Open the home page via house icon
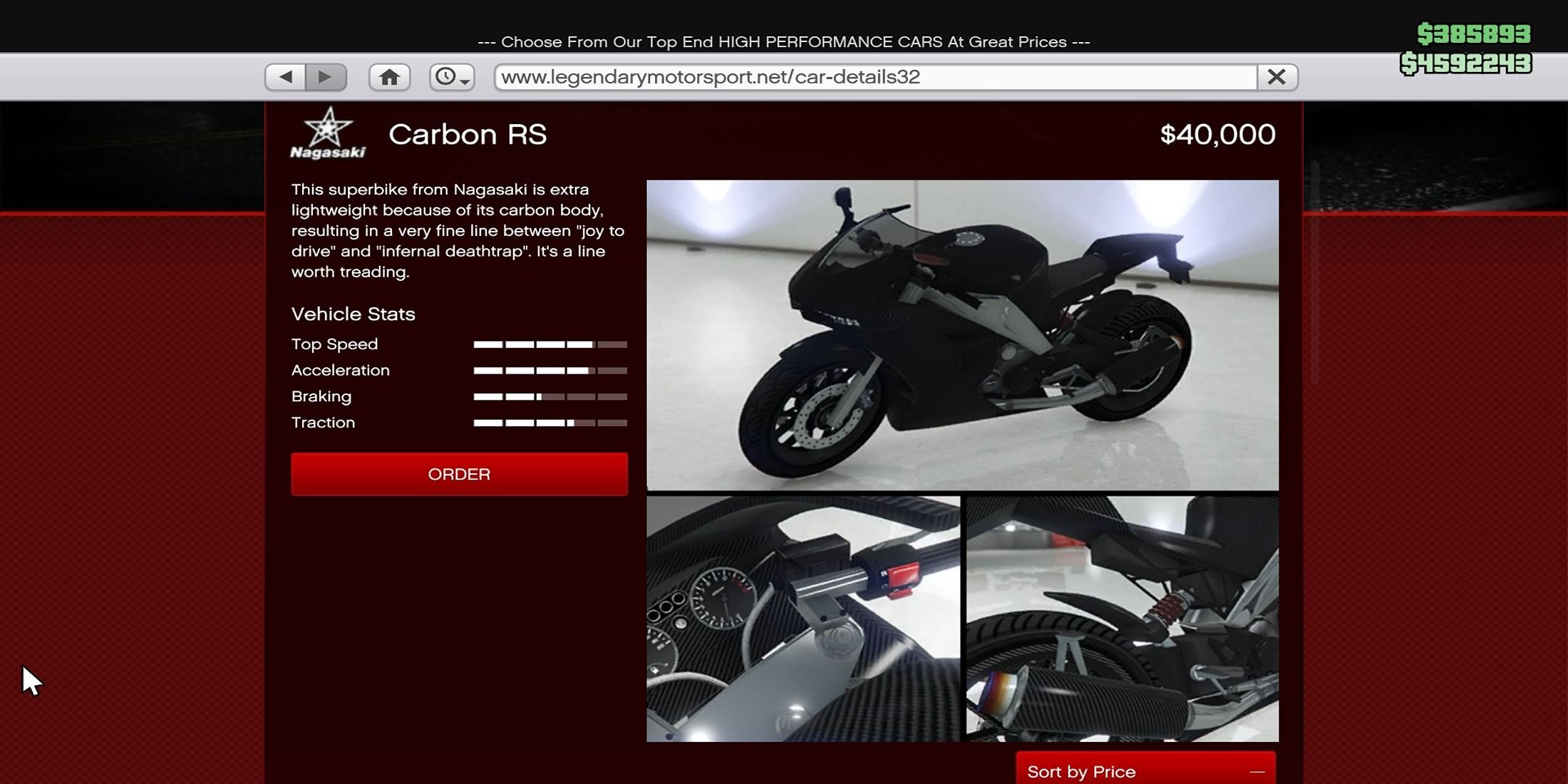Viewport: 1568px width, 784px height. (x=389, y=77)
